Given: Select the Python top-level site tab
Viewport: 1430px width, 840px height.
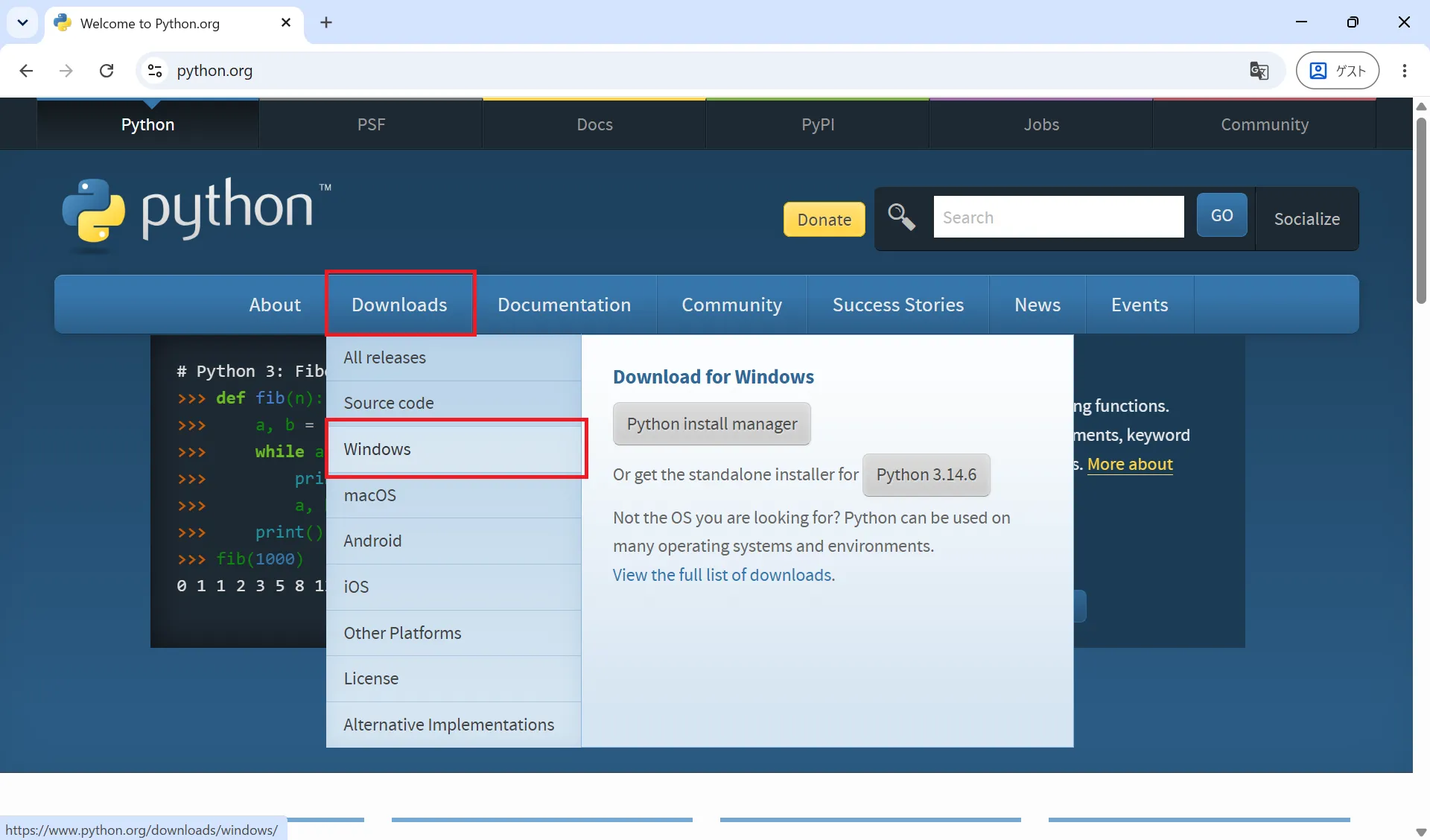Looking at the screenshot, I should [147, 124].
